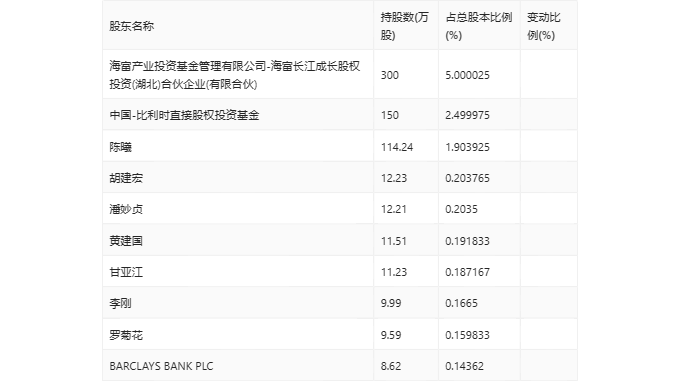
Task: Click ratio value 0.1665
Action: 461,303
